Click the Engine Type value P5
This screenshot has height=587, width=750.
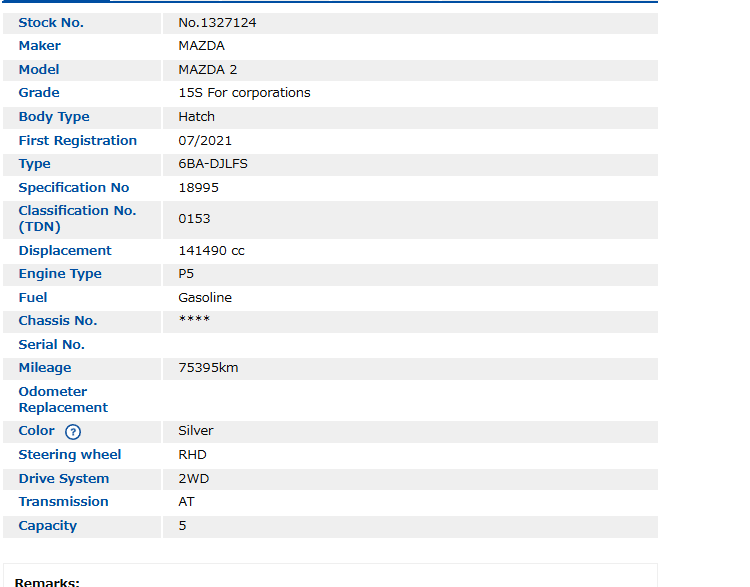187,274
